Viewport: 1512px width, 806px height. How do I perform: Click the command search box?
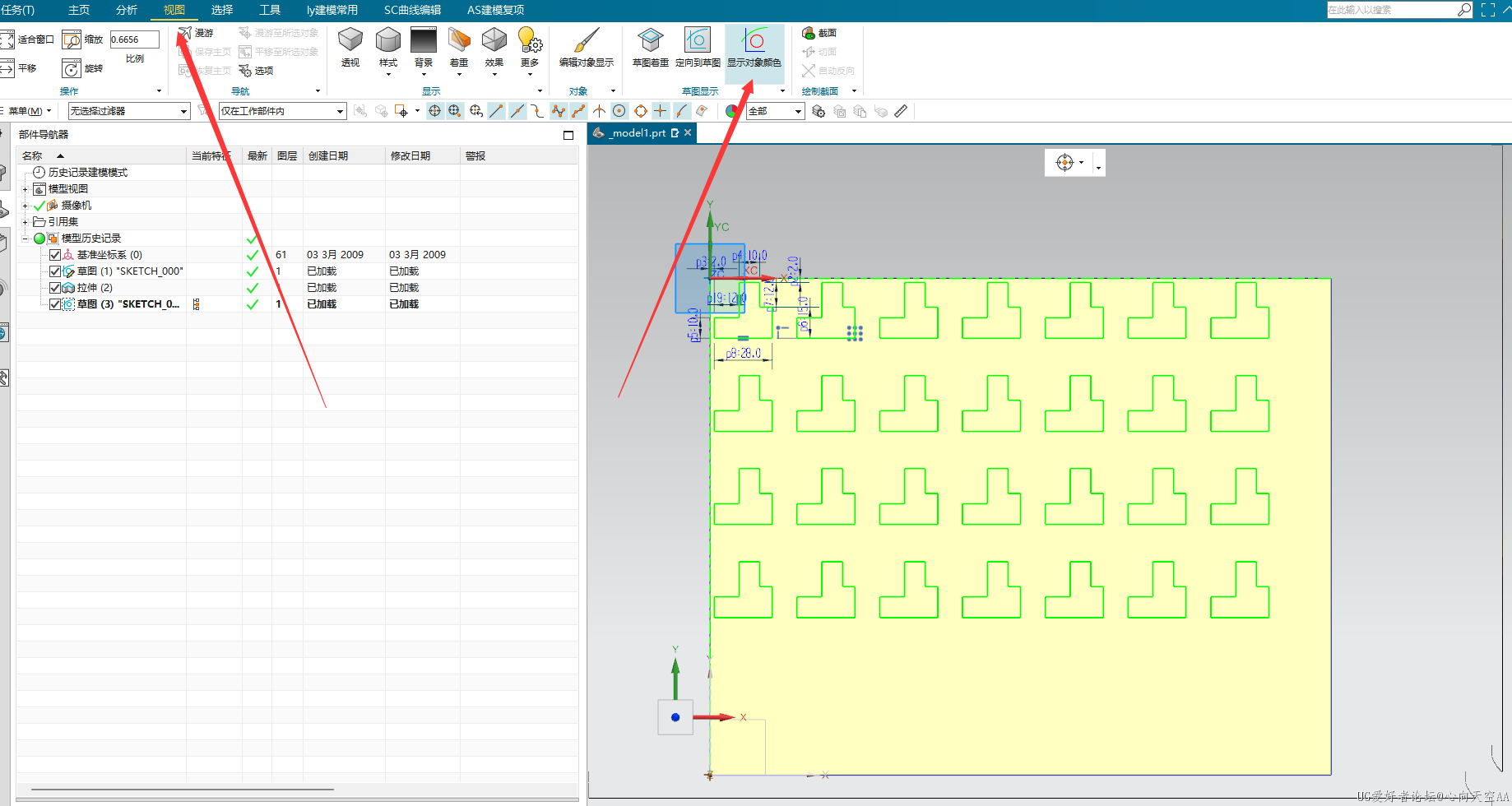click(x=1398, y=10)
